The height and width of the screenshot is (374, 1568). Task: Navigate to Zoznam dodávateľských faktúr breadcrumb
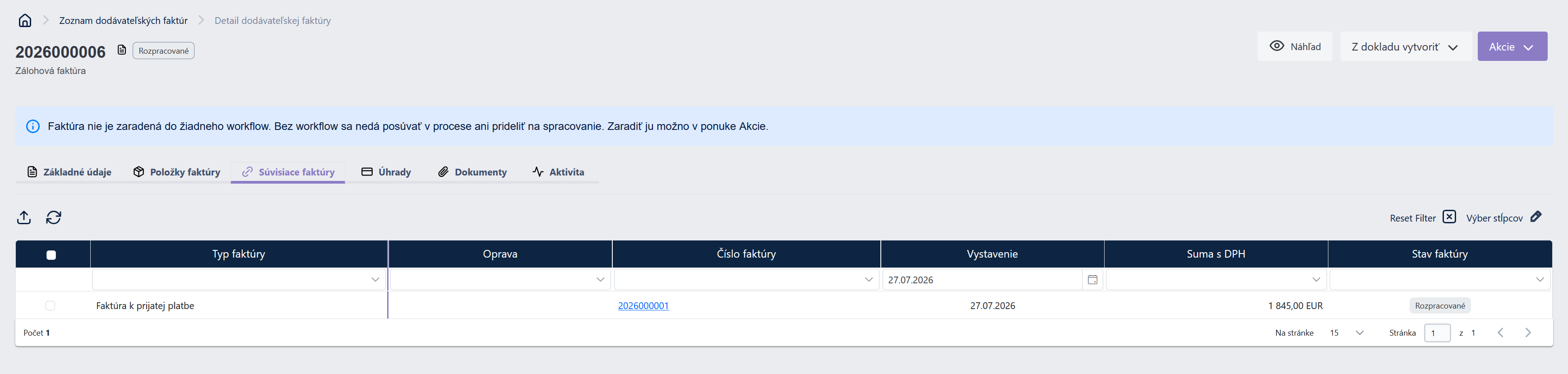pos(123,21)
